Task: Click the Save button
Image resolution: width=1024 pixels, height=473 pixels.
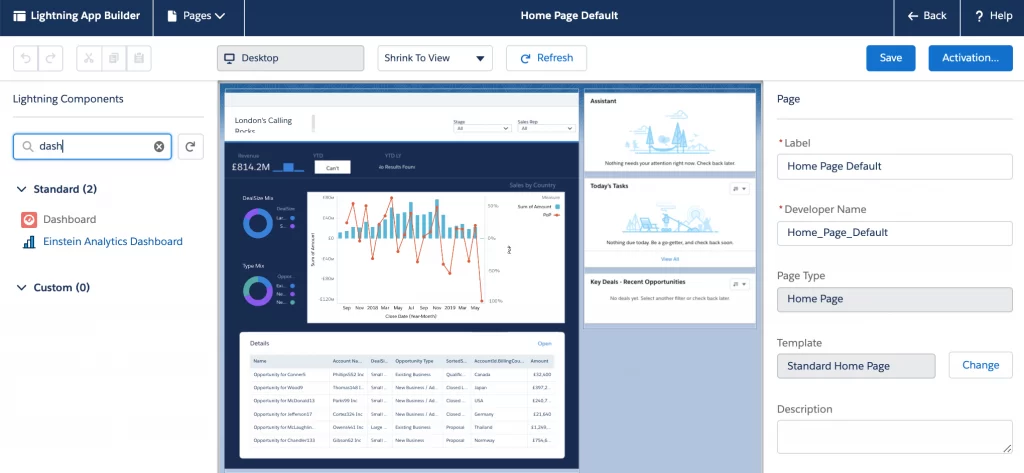Action: pyautogui.click(x=891, y=58)
